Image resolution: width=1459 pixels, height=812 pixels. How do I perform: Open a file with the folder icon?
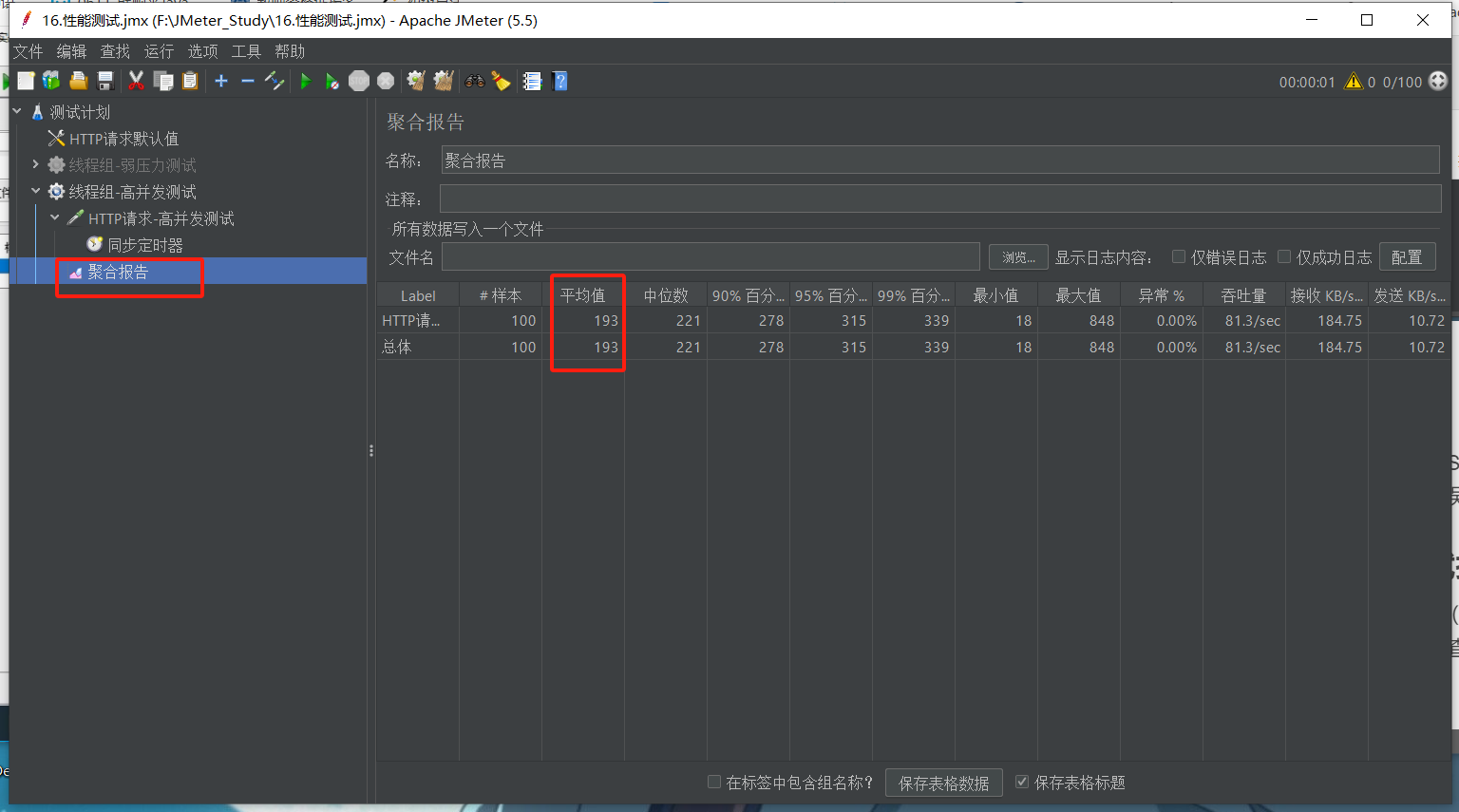pos(79,81)
